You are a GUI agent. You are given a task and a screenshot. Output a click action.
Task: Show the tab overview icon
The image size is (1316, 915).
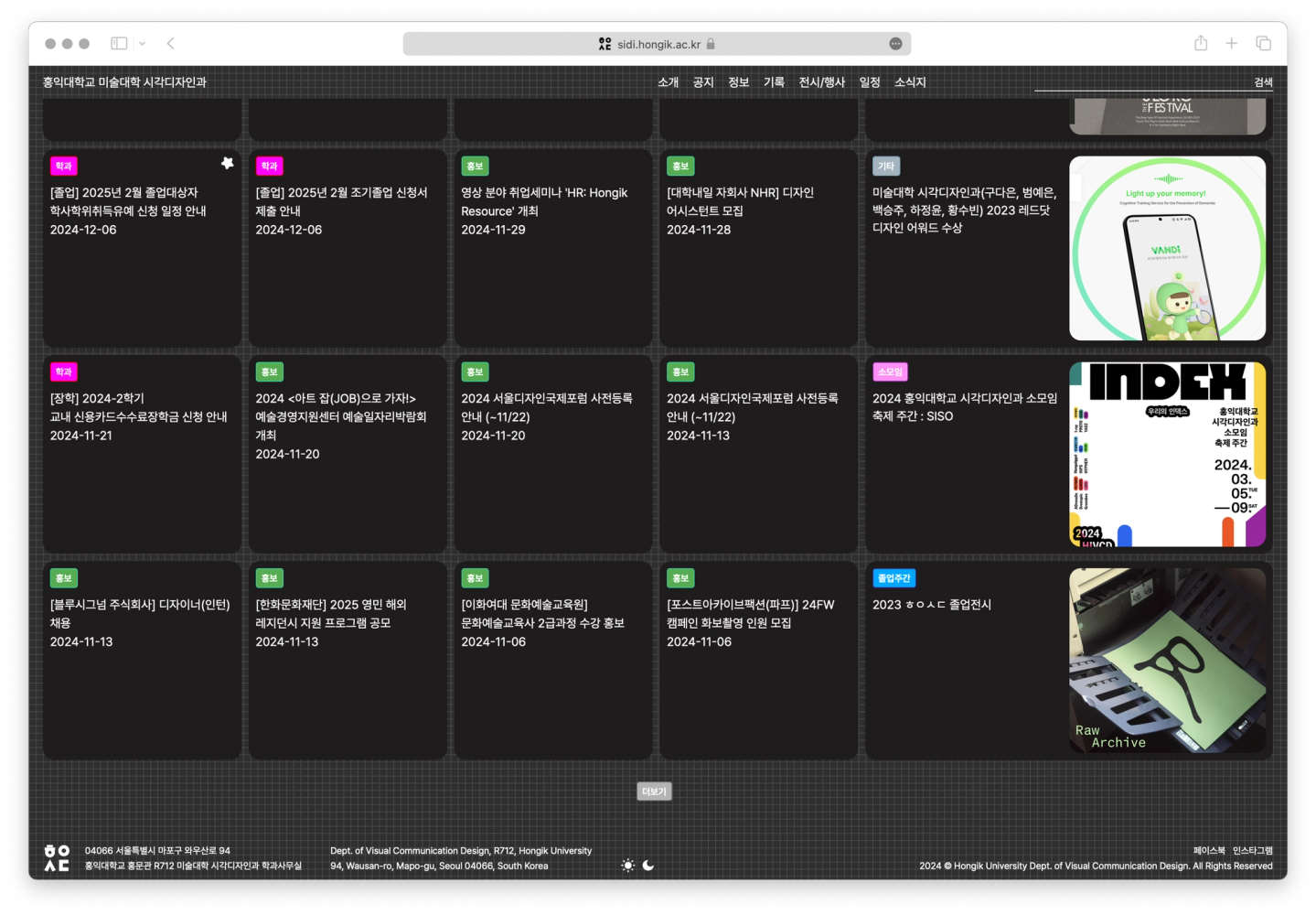(x=1264, y=43)
